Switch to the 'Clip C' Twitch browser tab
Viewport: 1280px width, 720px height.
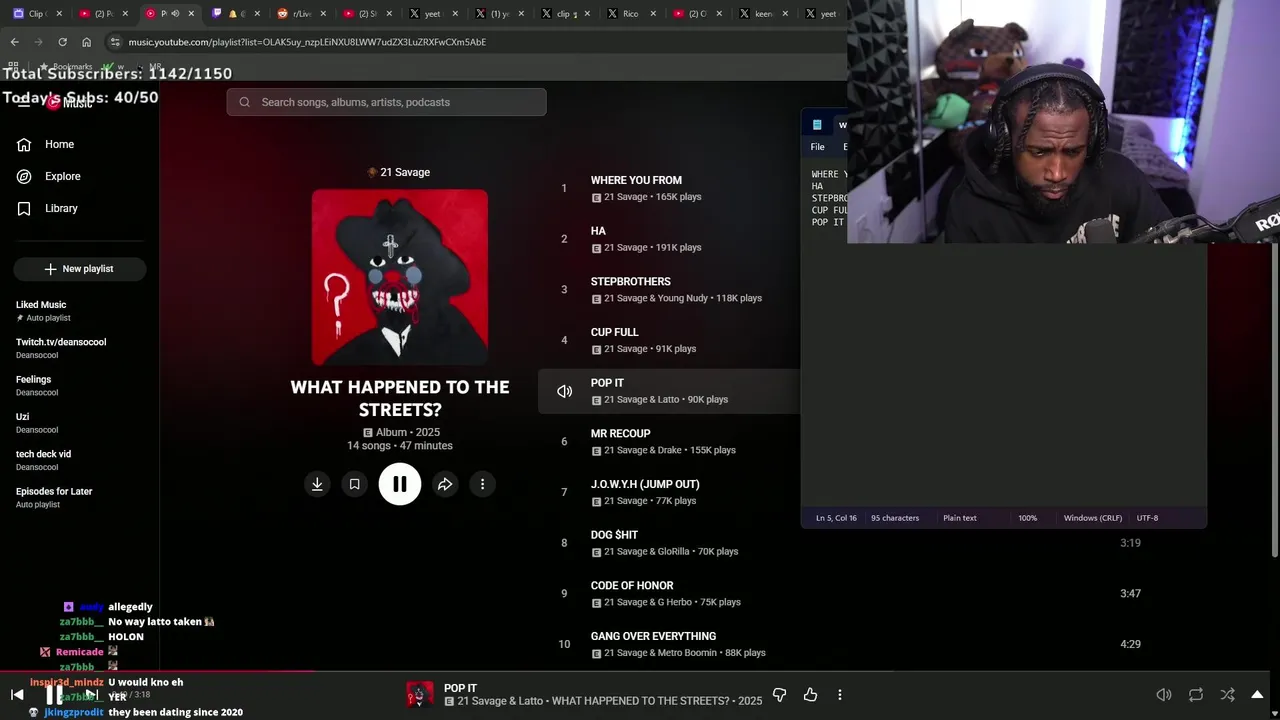click(x=37, y=13)
